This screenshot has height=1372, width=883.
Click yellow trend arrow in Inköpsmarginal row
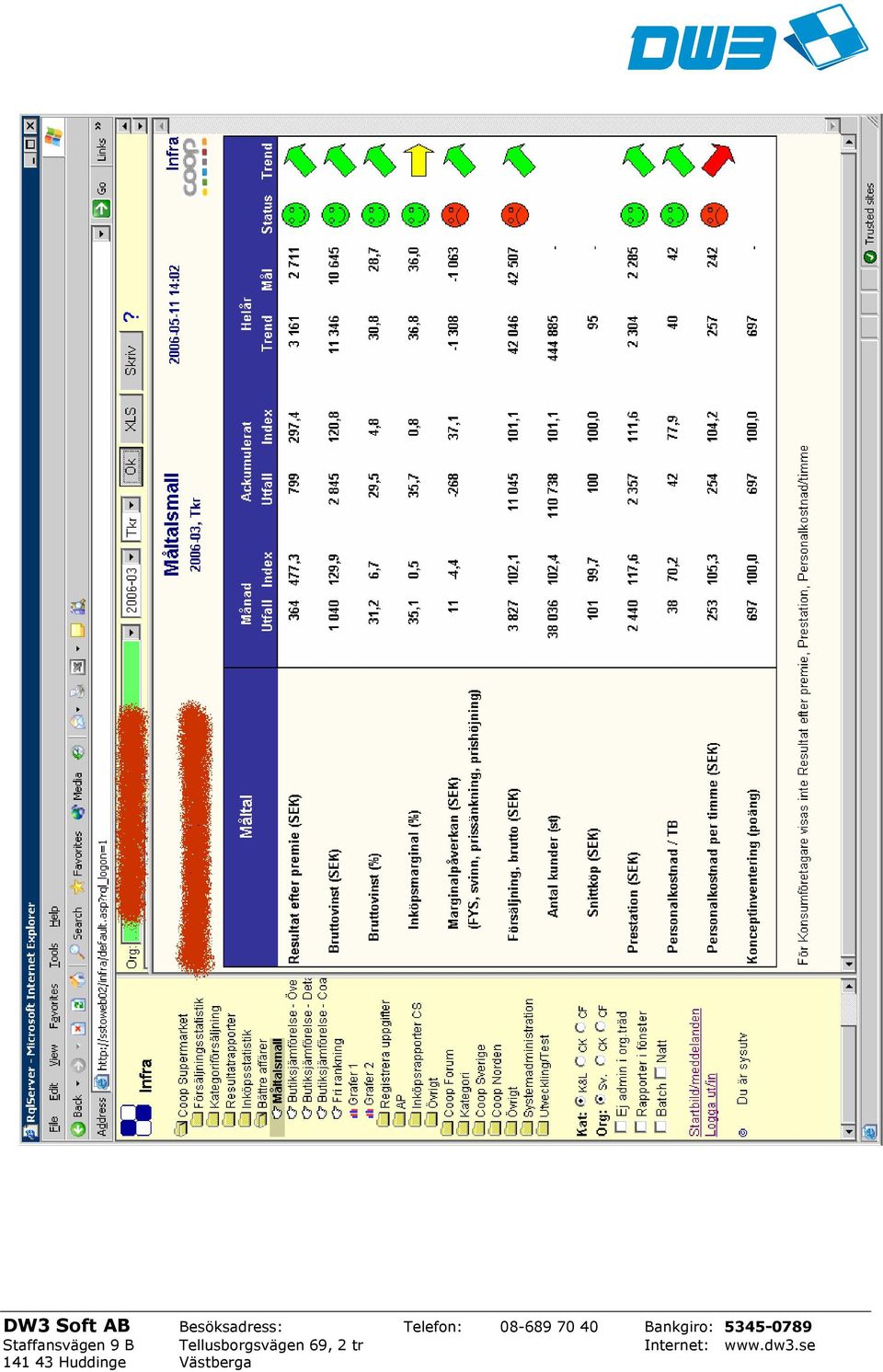tap(419, 160)
